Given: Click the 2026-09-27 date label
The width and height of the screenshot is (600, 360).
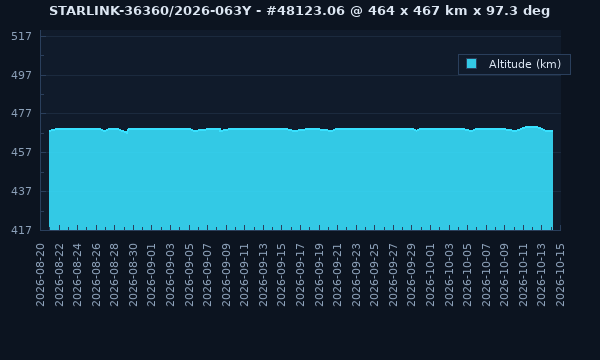Looking at the screenshot, I should tap(393, 275).
